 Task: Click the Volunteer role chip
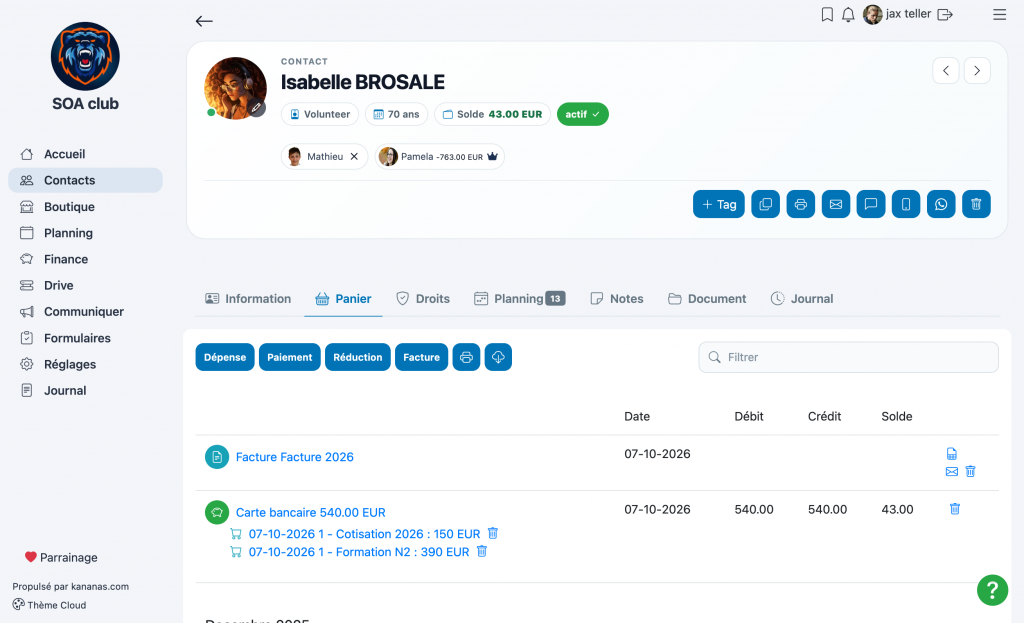[320, 114]
